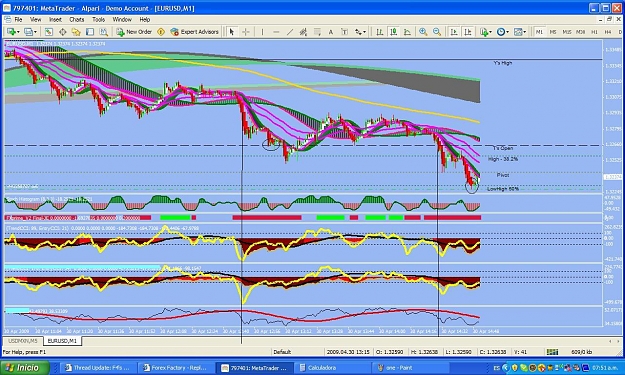Open the Indicators list dropdown arrow
This screenshot has width=625, height=375.
click(x=490, y=32)
